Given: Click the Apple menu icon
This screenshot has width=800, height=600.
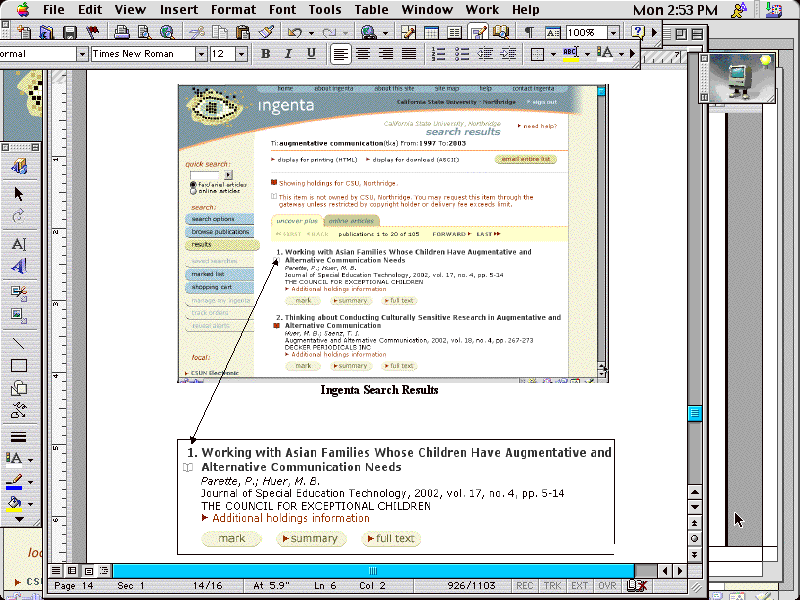Looking at the screenshot, I should point(23,10).
